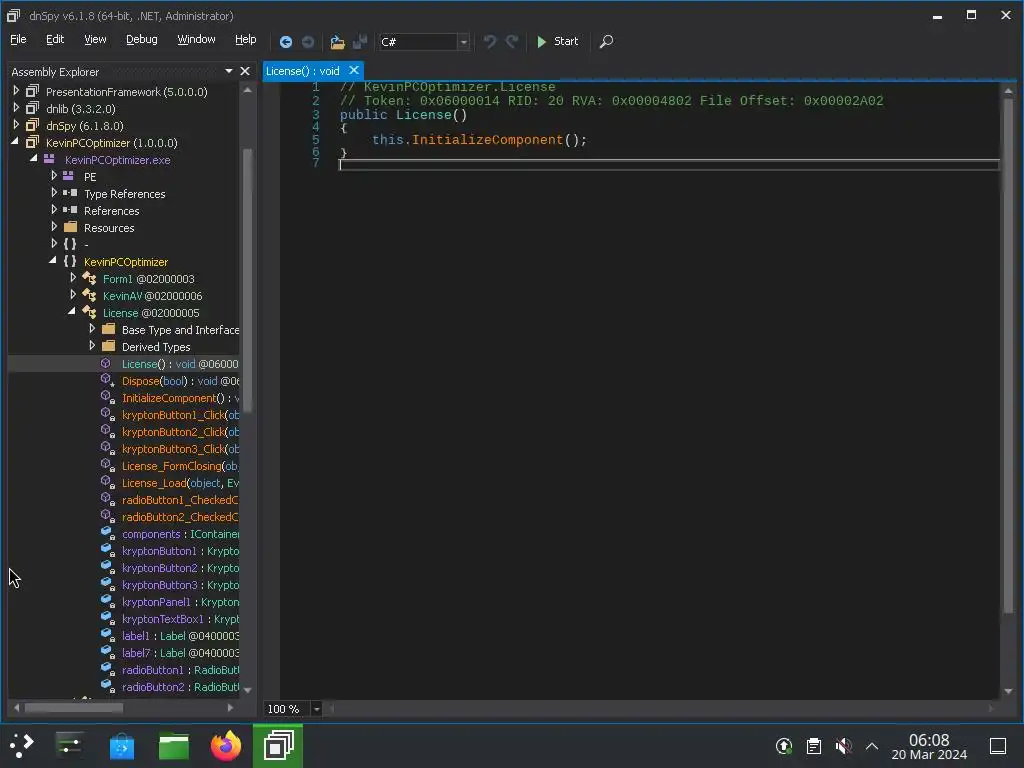
Task: Expand the Type References node
Action: pos(54,193)
